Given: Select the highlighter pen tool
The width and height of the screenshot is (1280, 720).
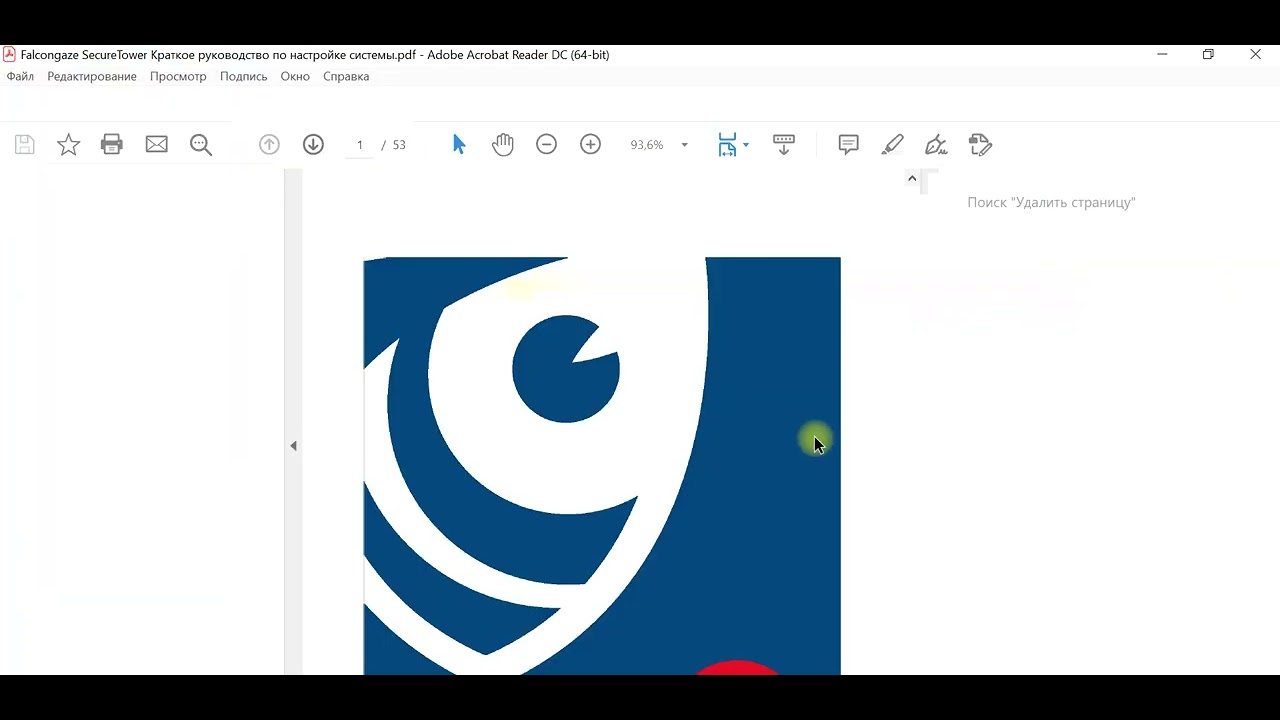Looking at the screenshot, I should [x=892, y=145].
